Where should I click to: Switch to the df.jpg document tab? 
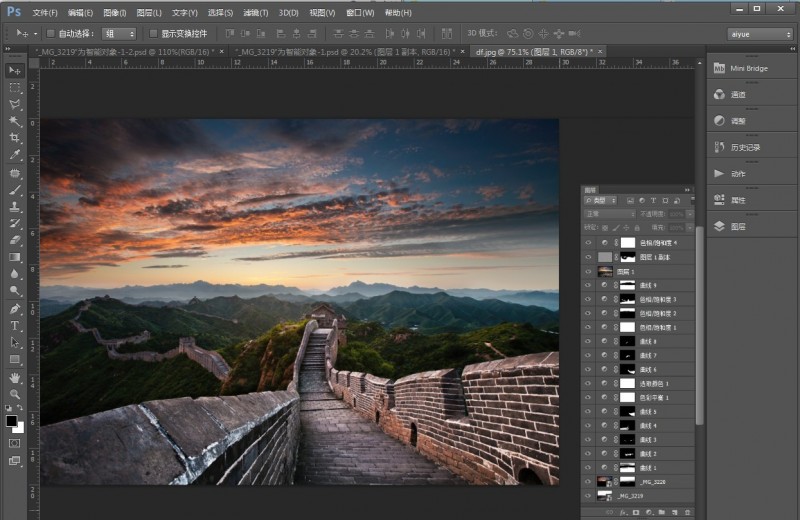pyautogui.click(x=534, y=52)
